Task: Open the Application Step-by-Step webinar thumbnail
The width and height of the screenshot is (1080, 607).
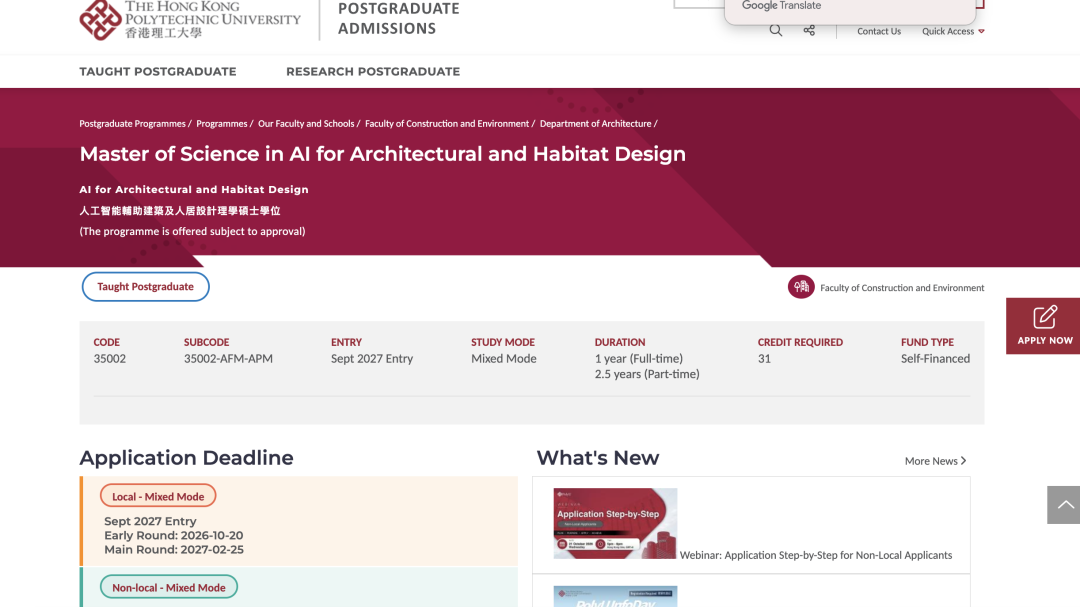Action: (x=615, y=523)
